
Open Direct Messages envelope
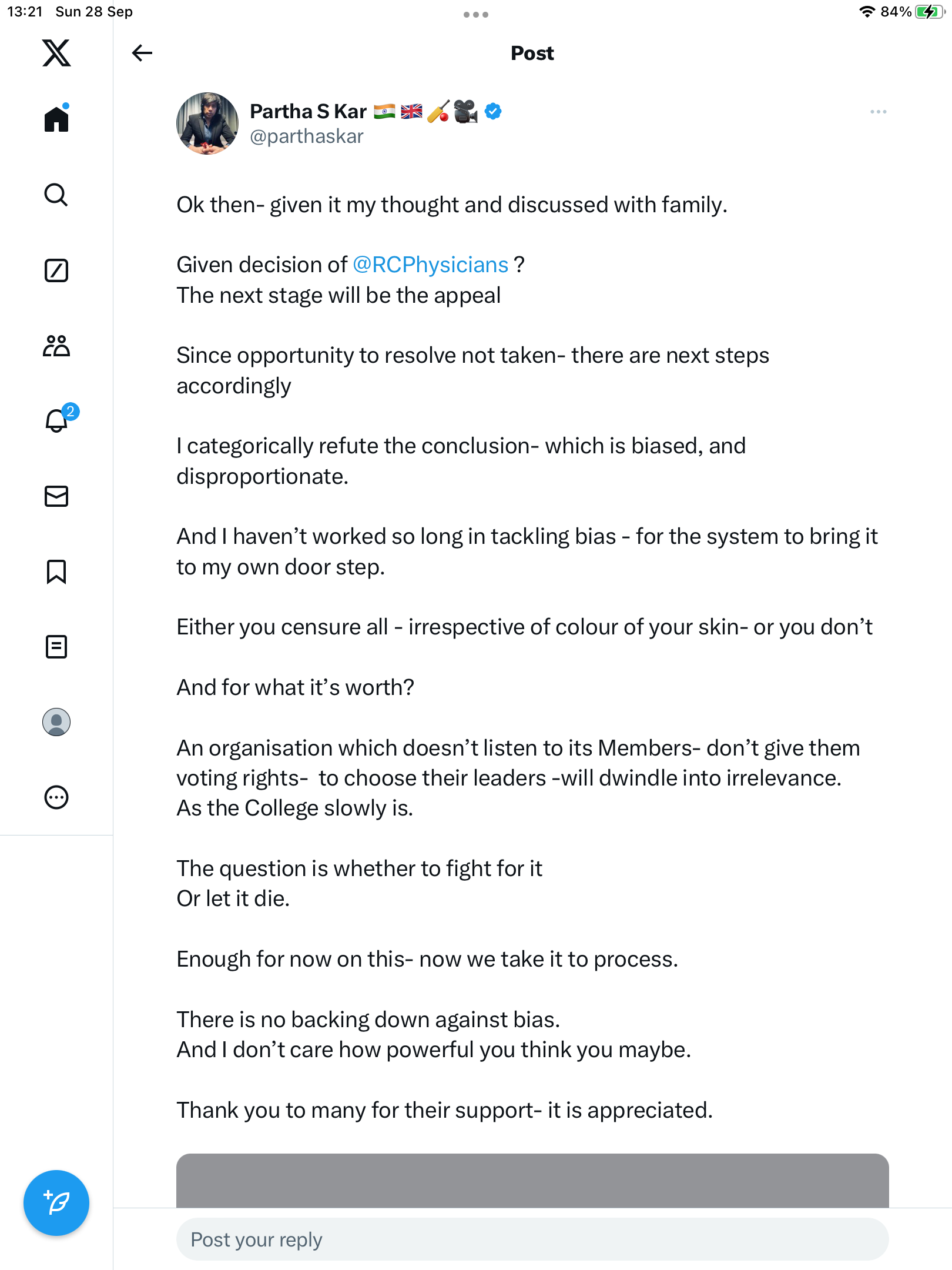[56, 496]
